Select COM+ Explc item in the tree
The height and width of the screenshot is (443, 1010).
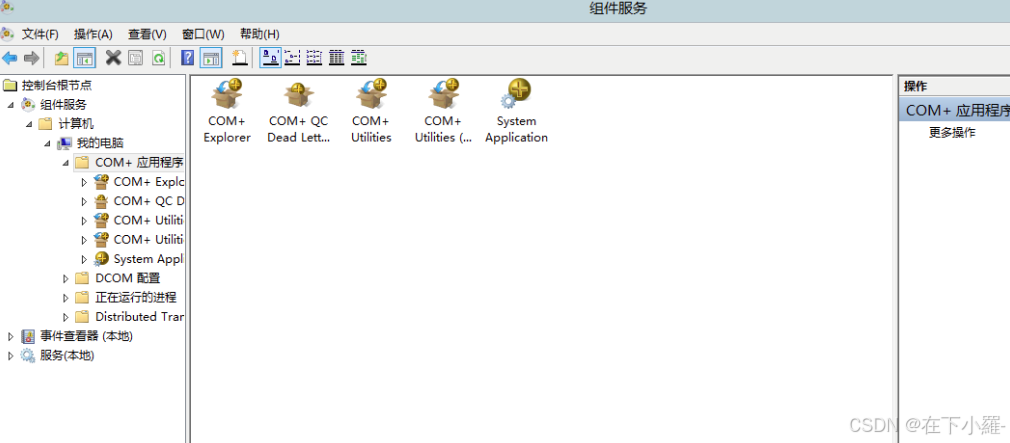(149, 182)
